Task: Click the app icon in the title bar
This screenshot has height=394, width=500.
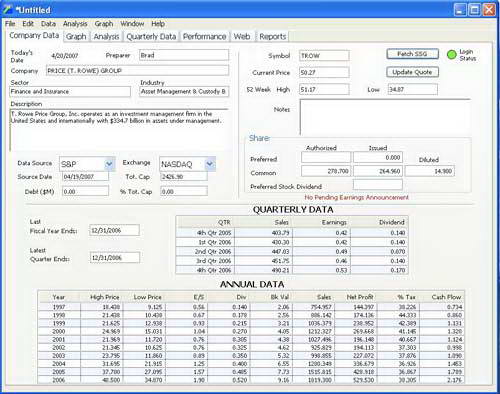Action: [7, 10]
